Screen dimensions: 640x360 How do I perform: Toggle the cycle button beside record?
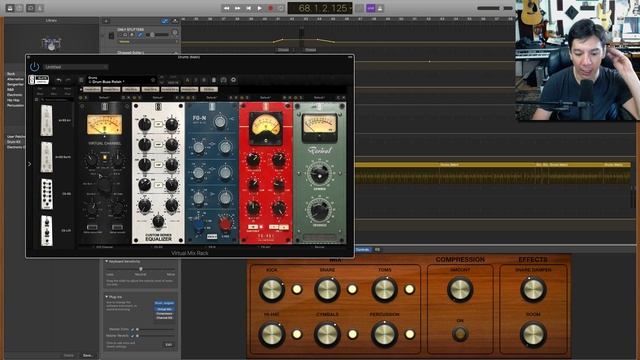281,8
